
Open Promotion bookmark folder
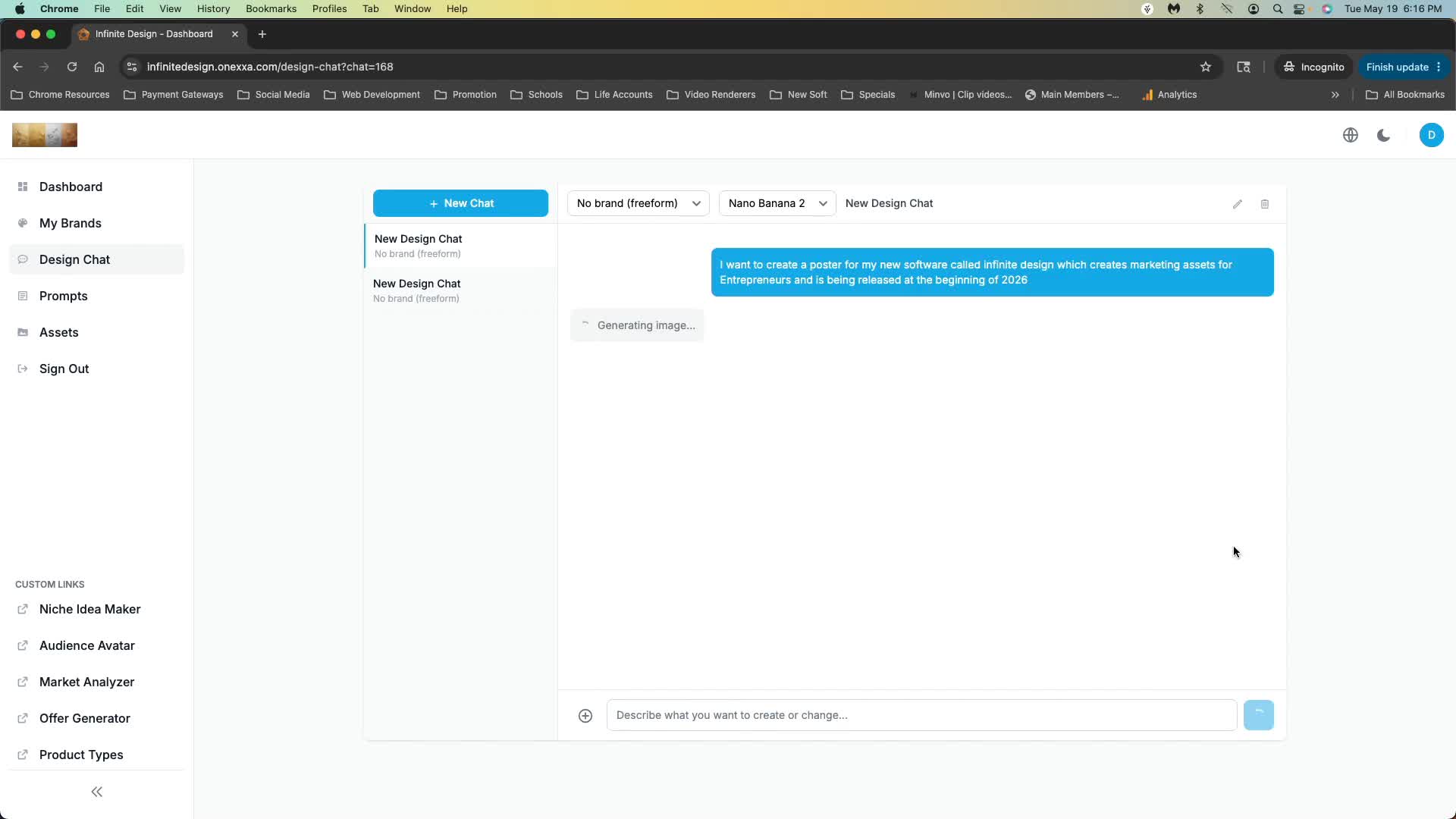point(466,95)
